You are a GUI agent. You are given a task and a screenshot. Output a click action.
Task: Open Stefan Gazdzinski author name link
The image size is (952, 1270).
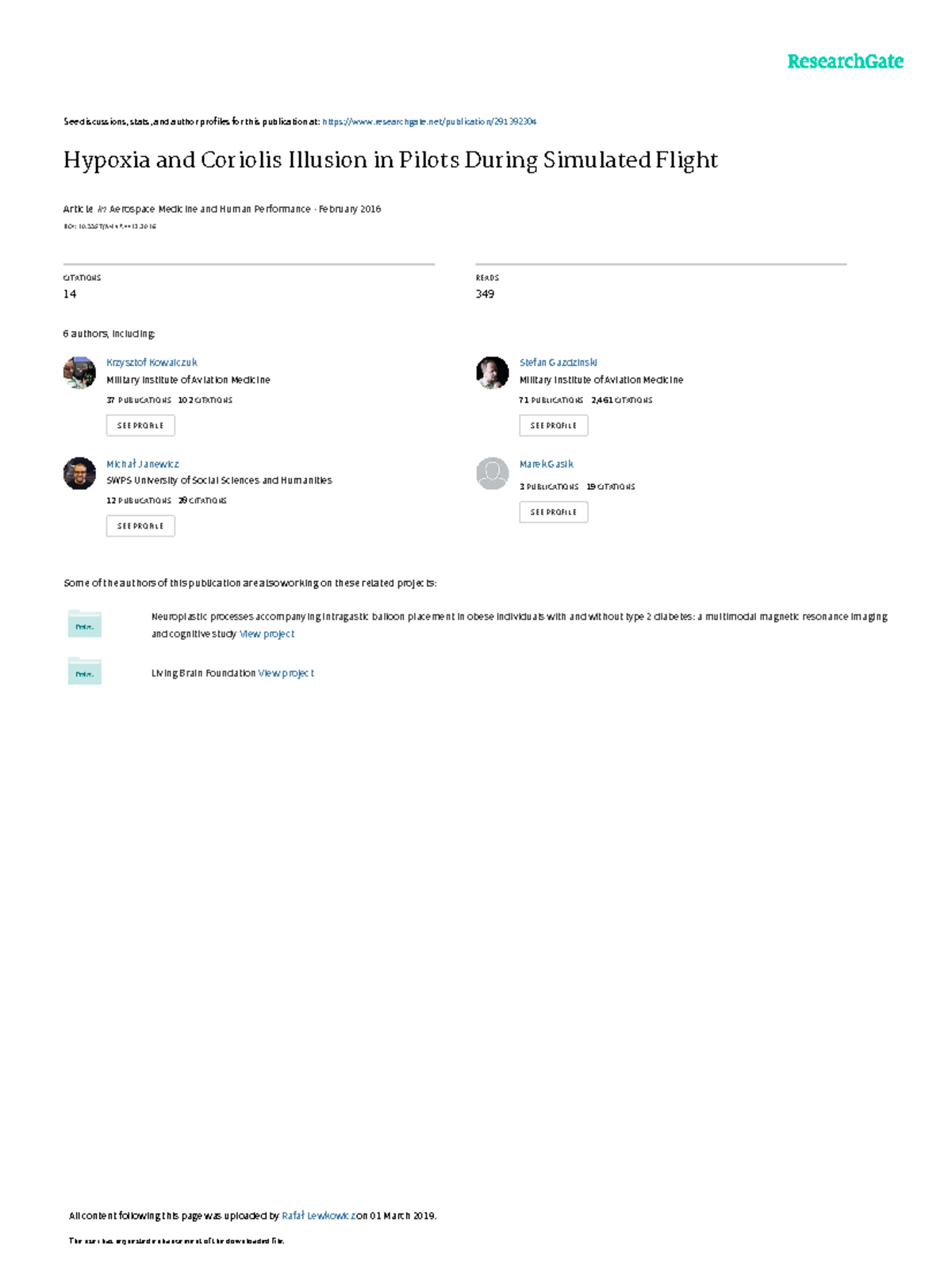pos(559,363)
